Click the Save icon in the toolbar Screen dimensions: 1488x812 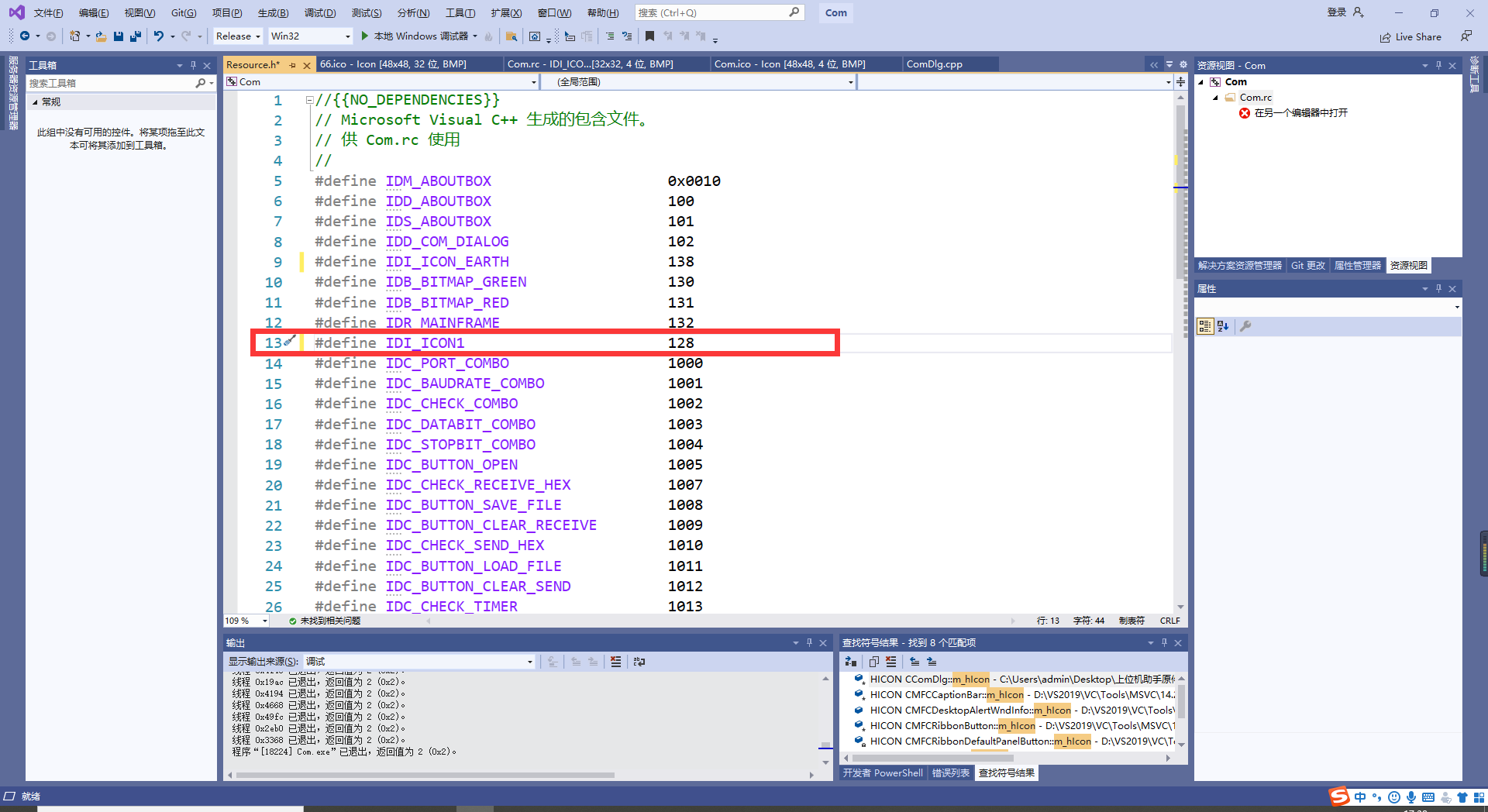(119, 36)
